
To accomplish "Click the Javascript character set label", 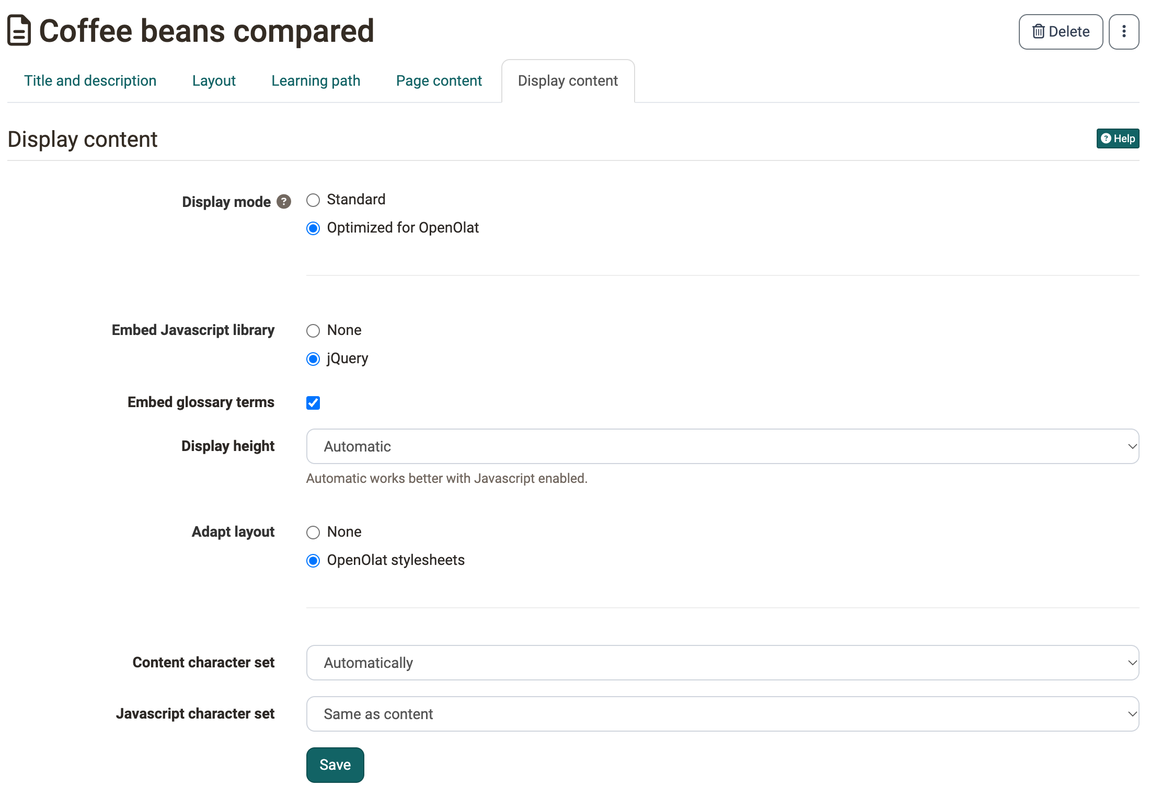I will [x=195, y=714].
